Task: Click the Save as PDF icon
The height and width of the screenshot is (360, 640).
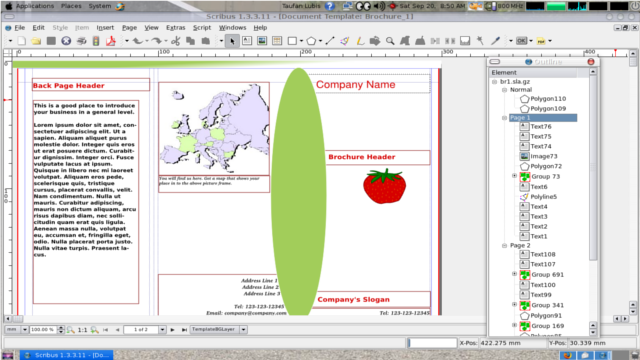Action: click(x=111, y=41)
